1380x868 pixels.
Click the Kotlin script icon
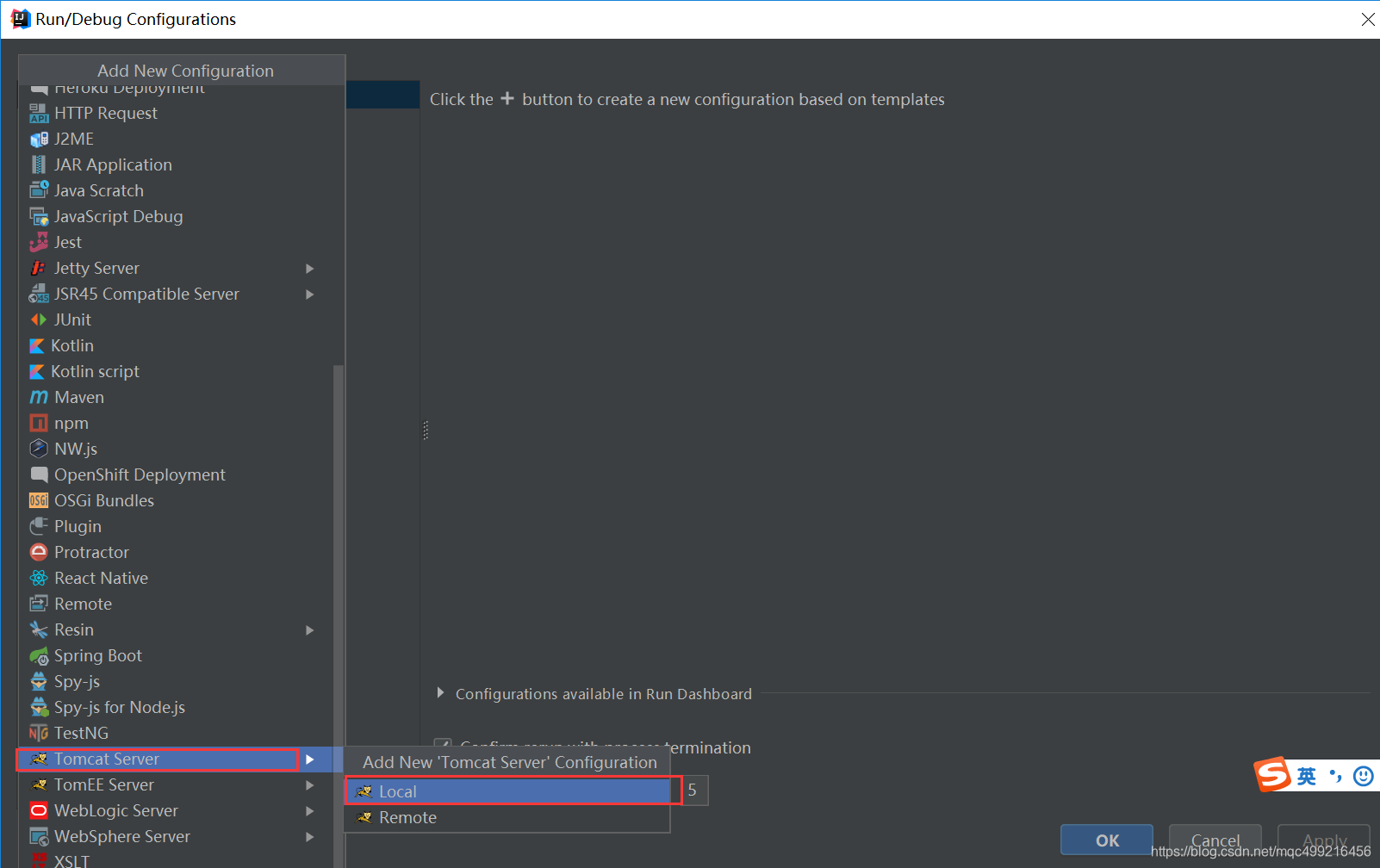[37, 371]
